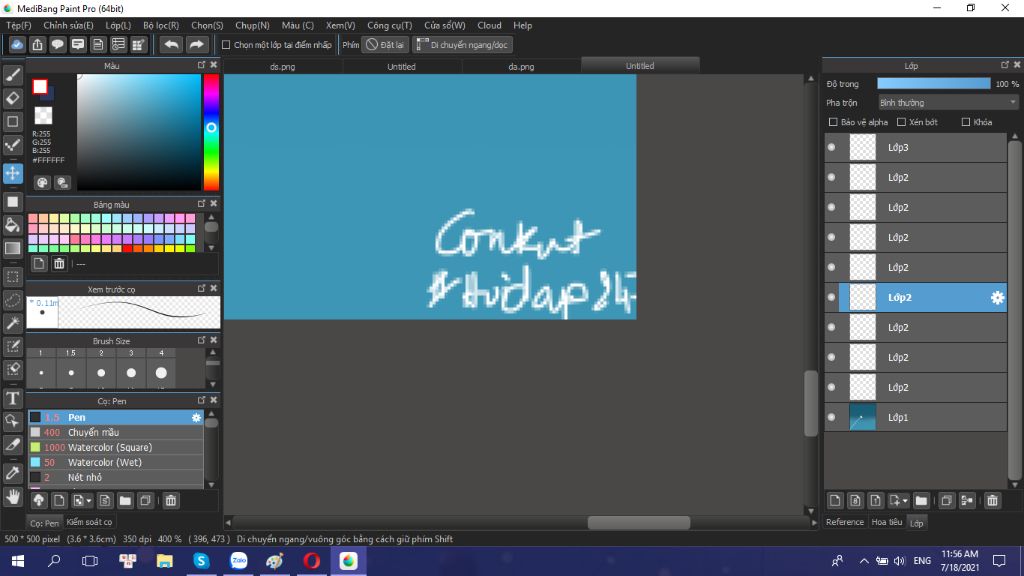Enable 'Bảo vệ alpha' checkbox
1024x576 pixels.
(833, 122)
